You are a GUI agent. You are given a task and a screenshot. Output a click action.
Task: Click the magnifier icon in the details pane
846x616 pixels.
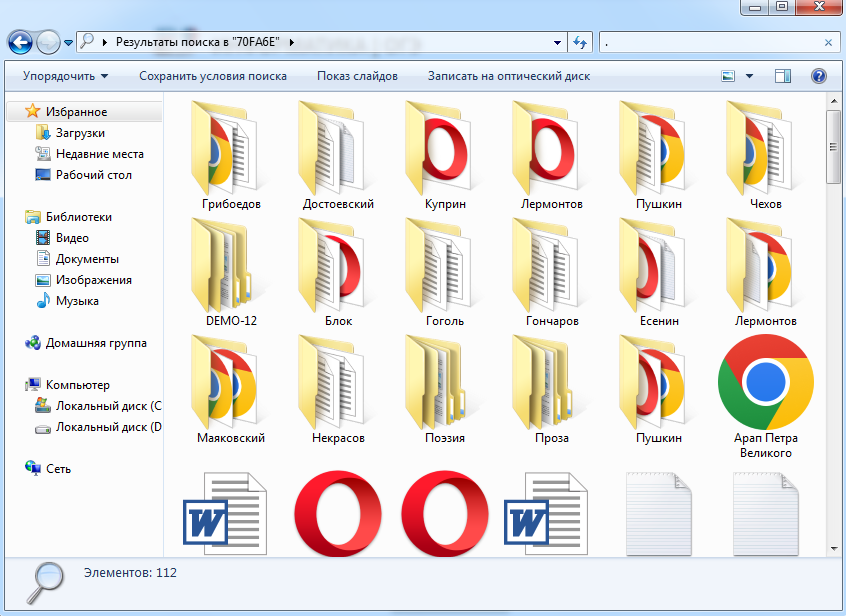(45, 583)
